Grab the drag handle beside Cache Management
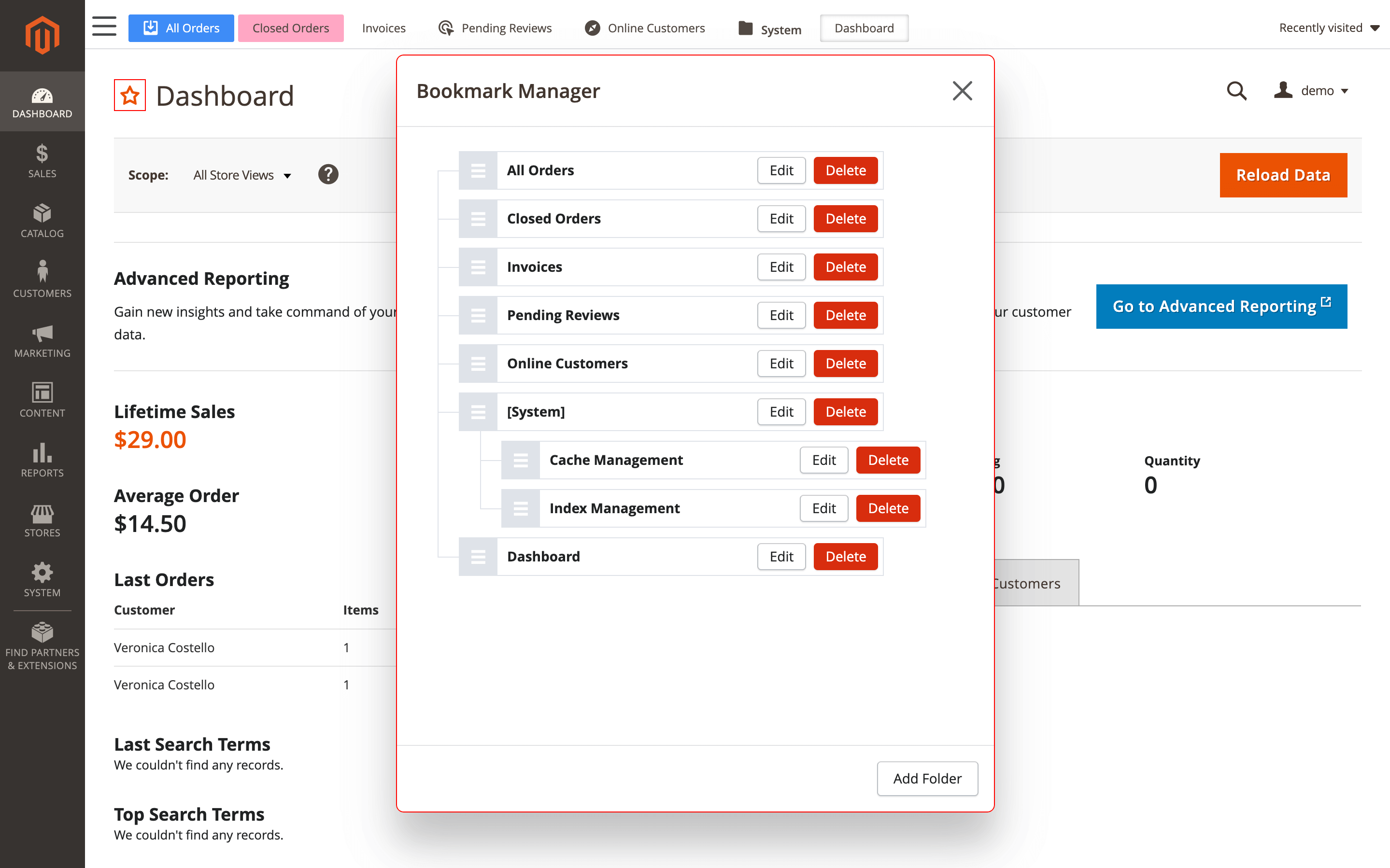 [520, 460]
